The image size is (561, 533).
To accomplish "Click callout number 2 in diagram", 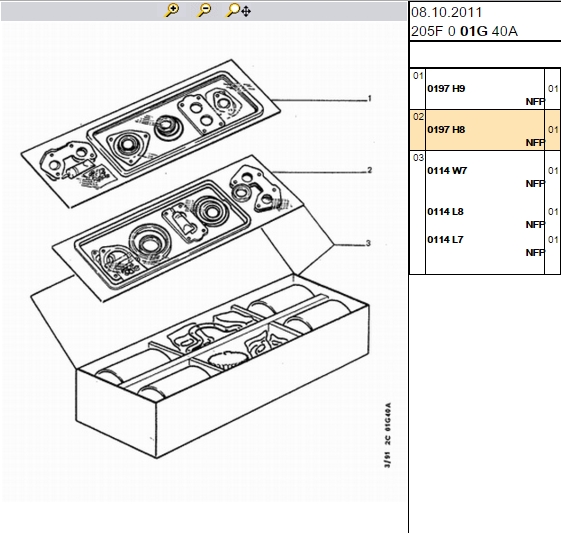I will [x=370, y=170].
